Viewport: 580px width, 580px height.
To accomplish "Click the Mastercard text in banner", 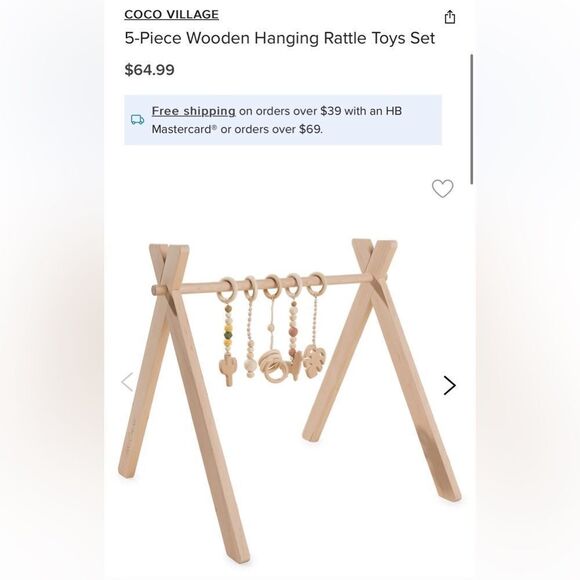I will [183, 129].
